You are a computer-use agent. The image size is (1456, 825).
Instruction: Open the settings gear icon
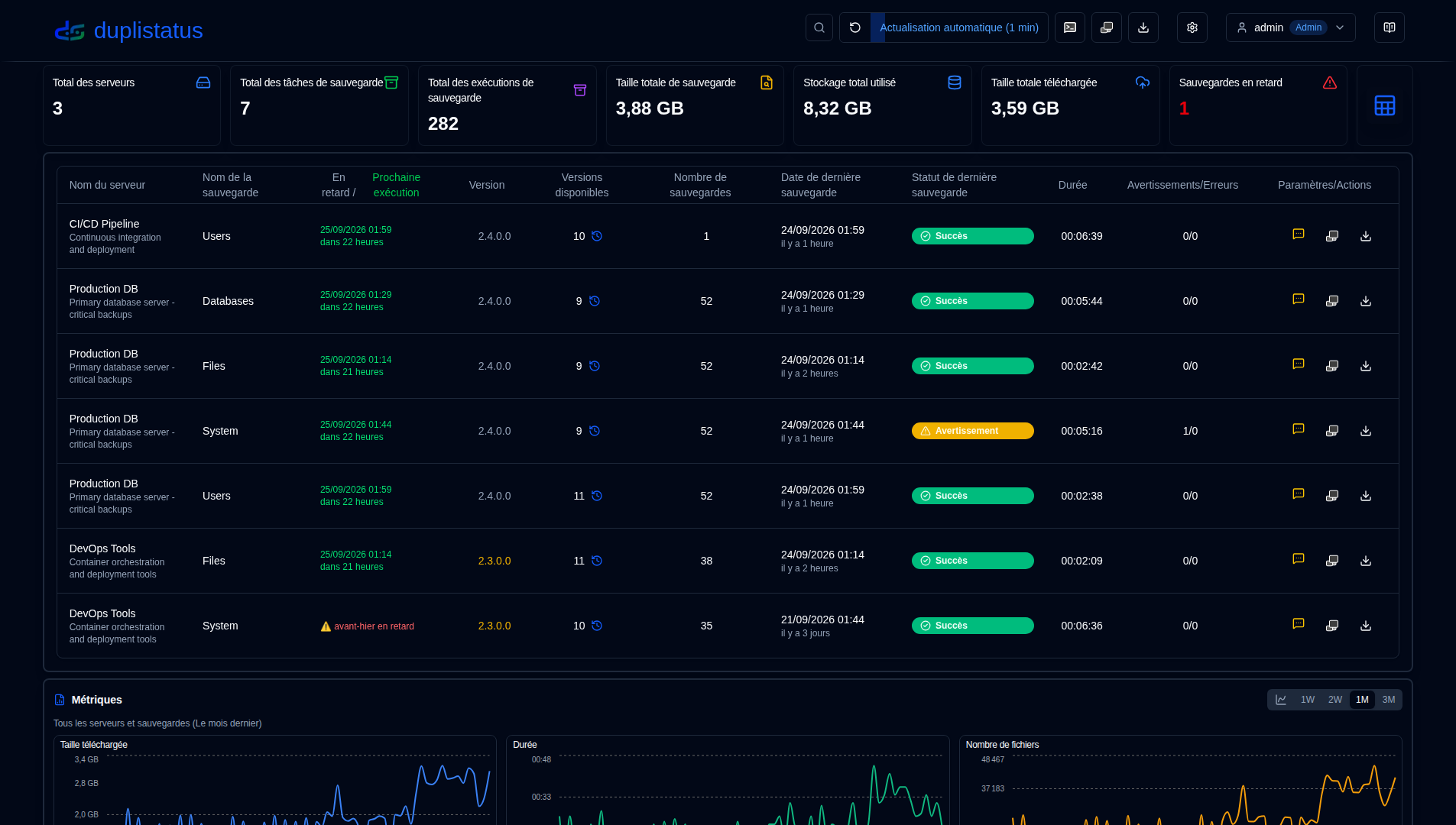click(1192, 27)
